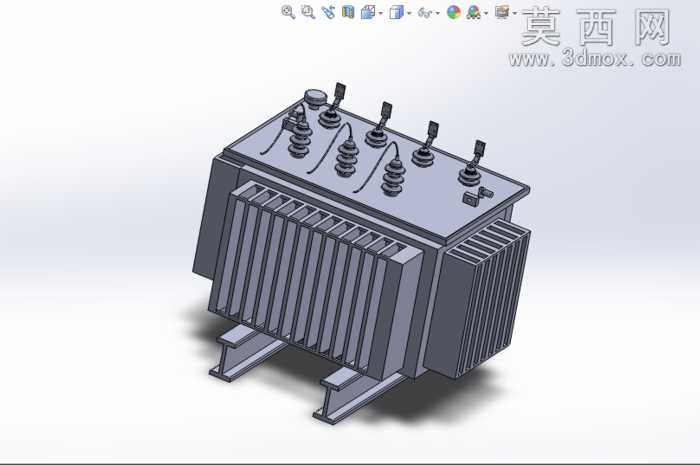Click the Zoom to Fit icon
The image size is (700, 465).
[288, 12]
